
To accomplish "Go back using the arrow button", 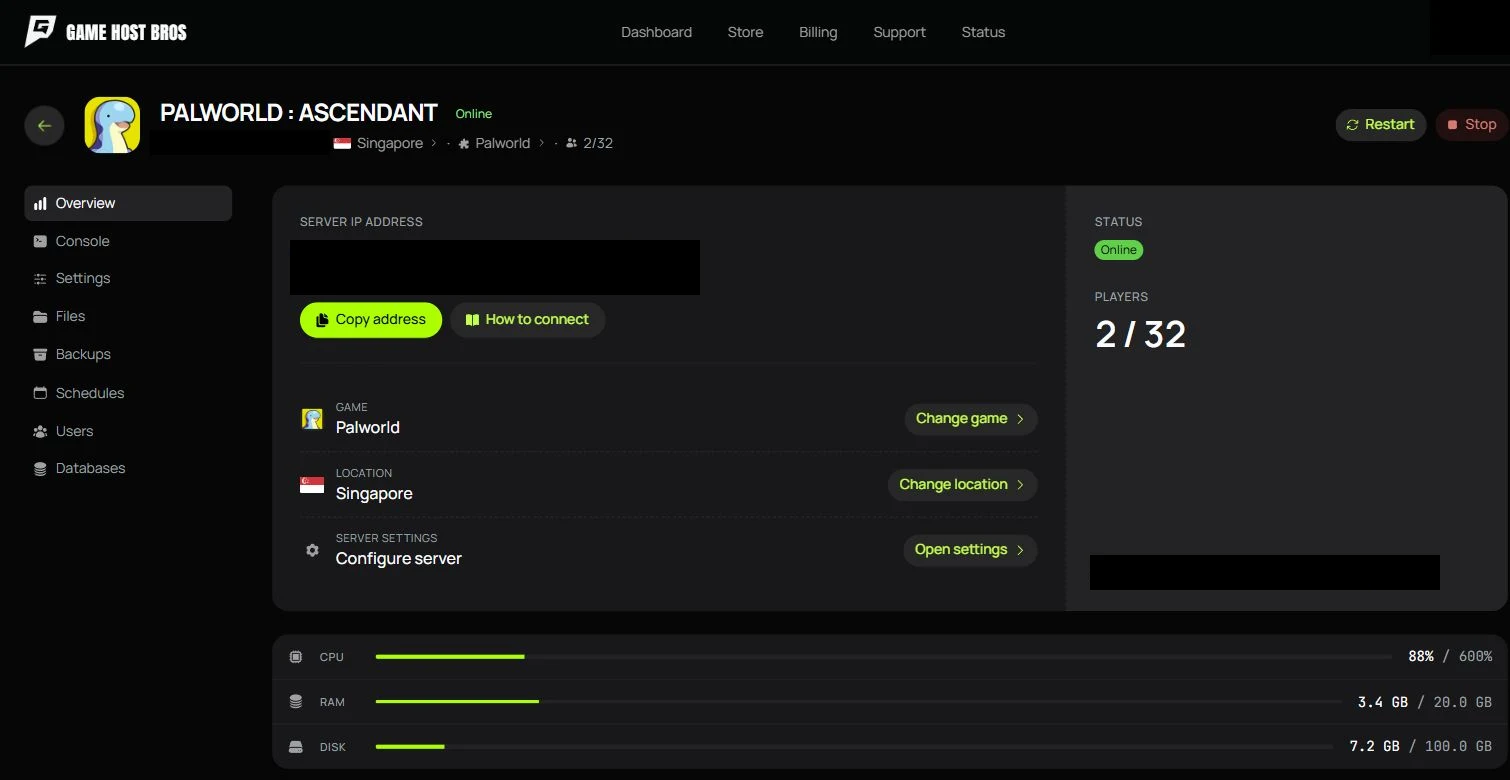I will coord(44,126).
